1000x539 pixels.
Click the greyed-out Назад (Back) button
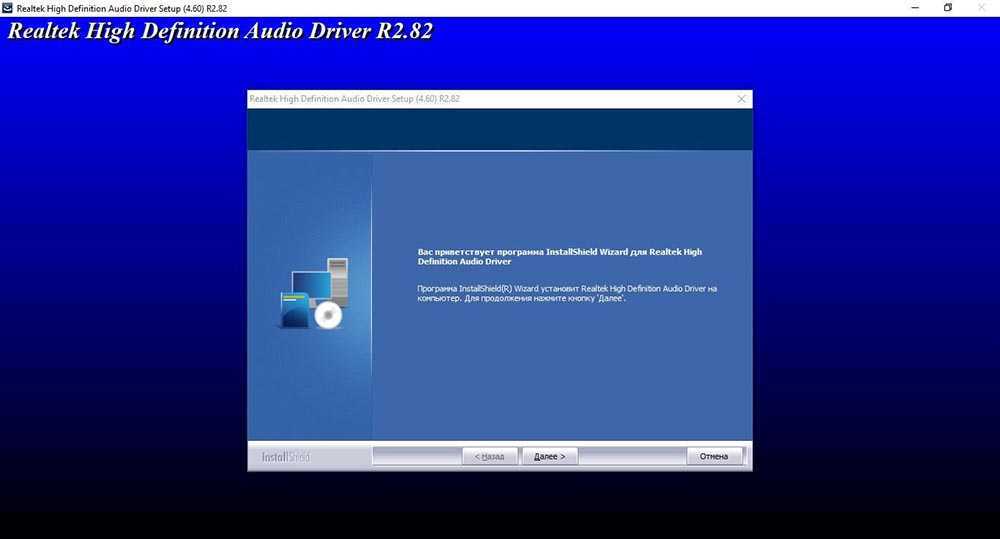(490, 456)
